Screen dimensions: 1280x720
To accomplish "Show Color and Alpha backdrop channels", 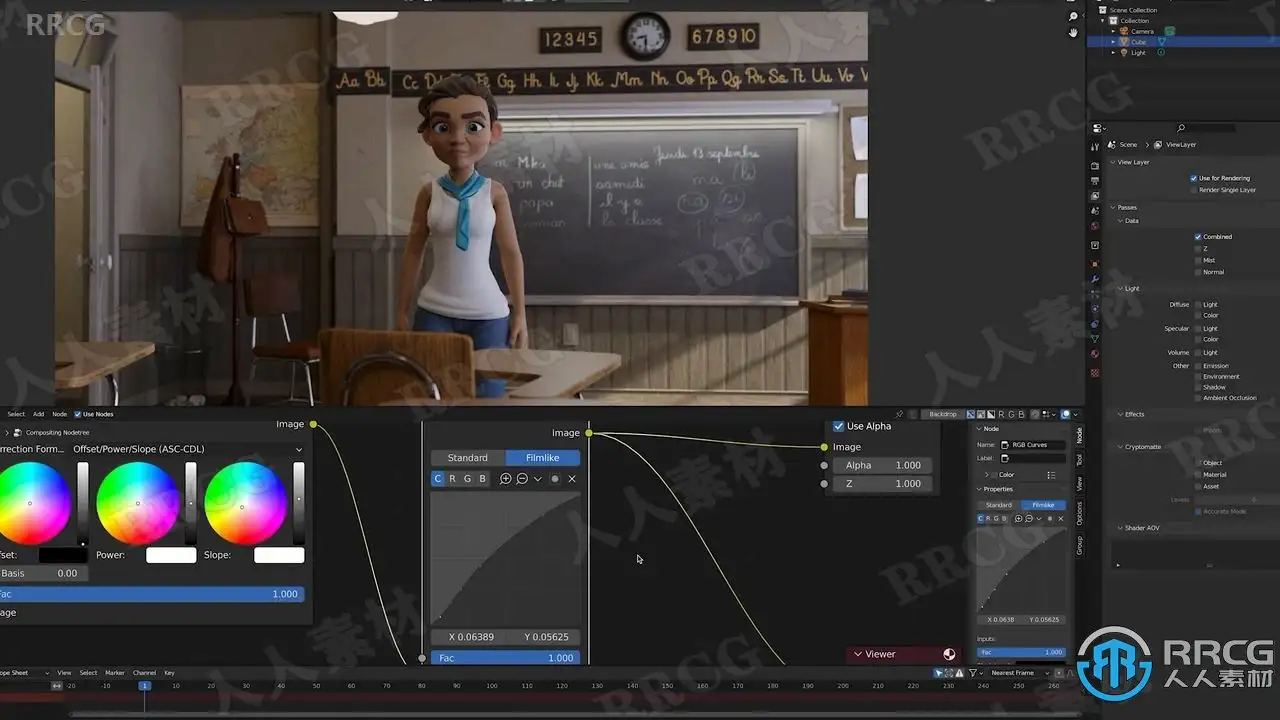I will [971, 414].
